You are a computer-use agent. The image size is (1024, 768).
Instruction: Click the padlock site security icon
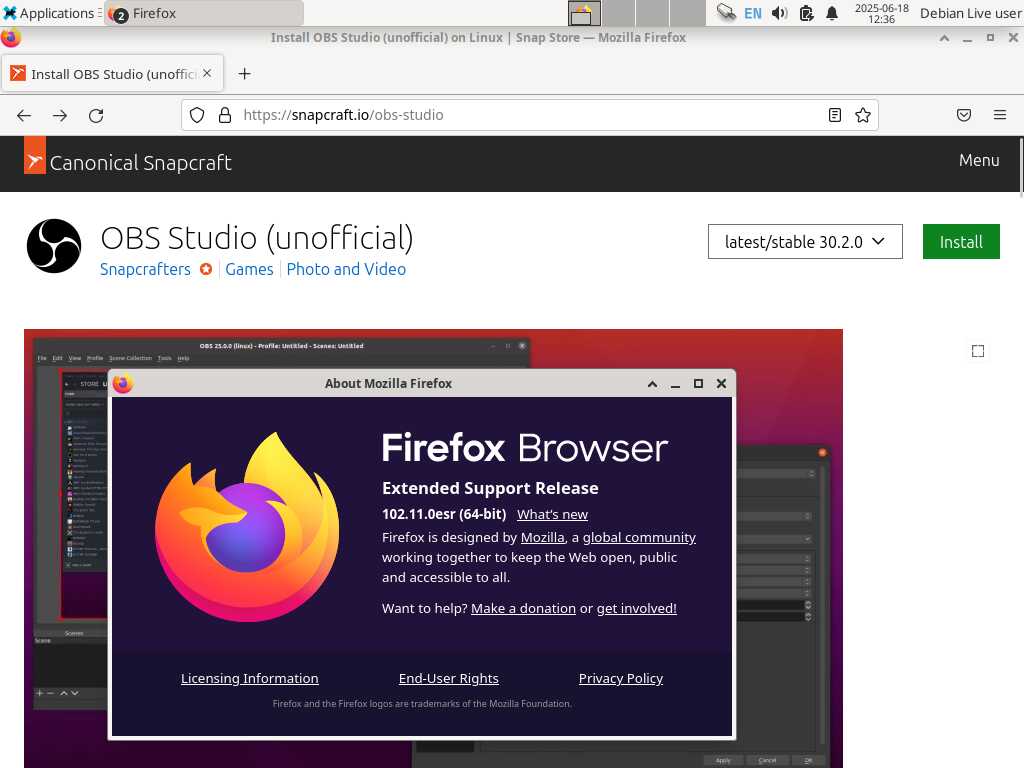tap(225, 116)
